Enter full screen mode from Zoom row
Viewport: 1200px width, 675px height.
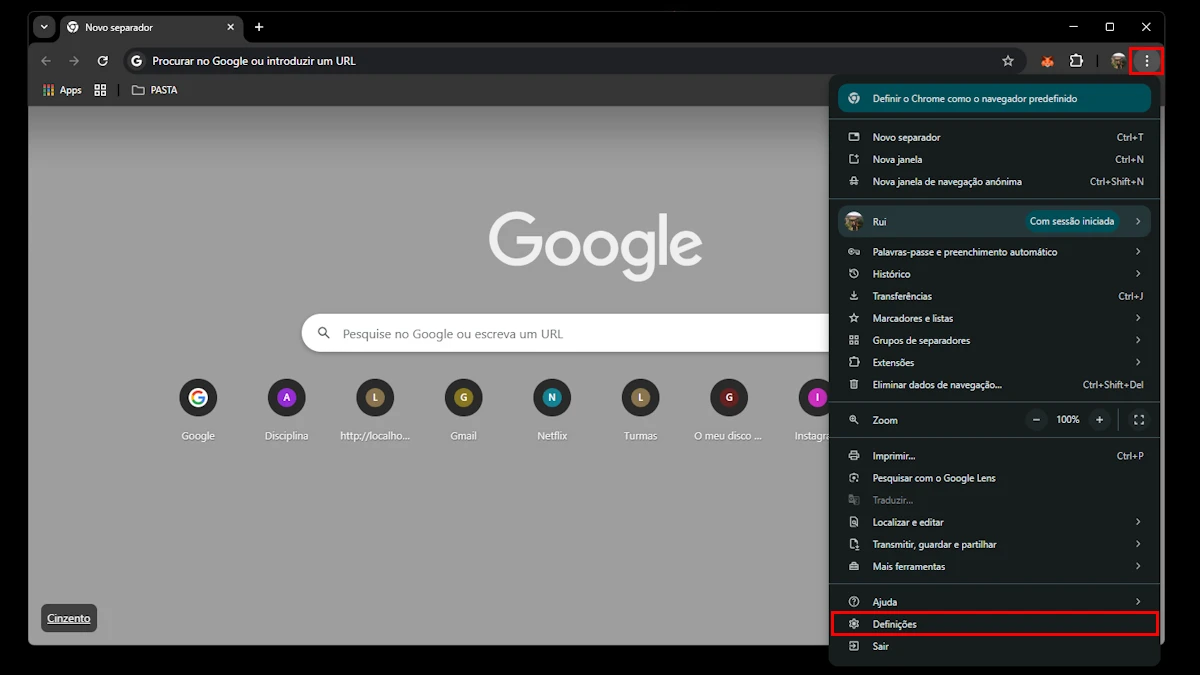tap(1138, 420)
